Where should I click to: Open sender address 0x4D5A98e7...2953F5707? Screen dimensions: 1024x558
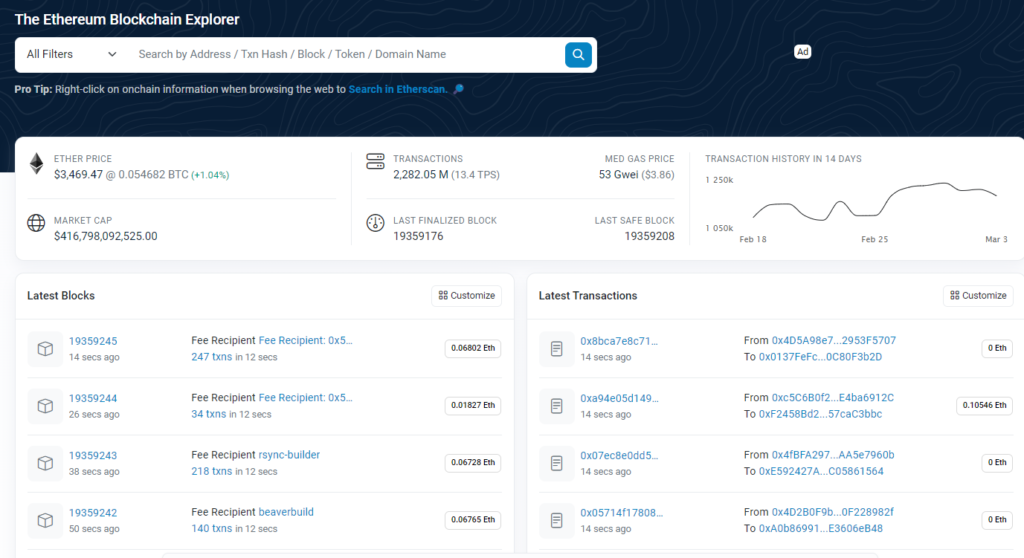click(833, 340)
